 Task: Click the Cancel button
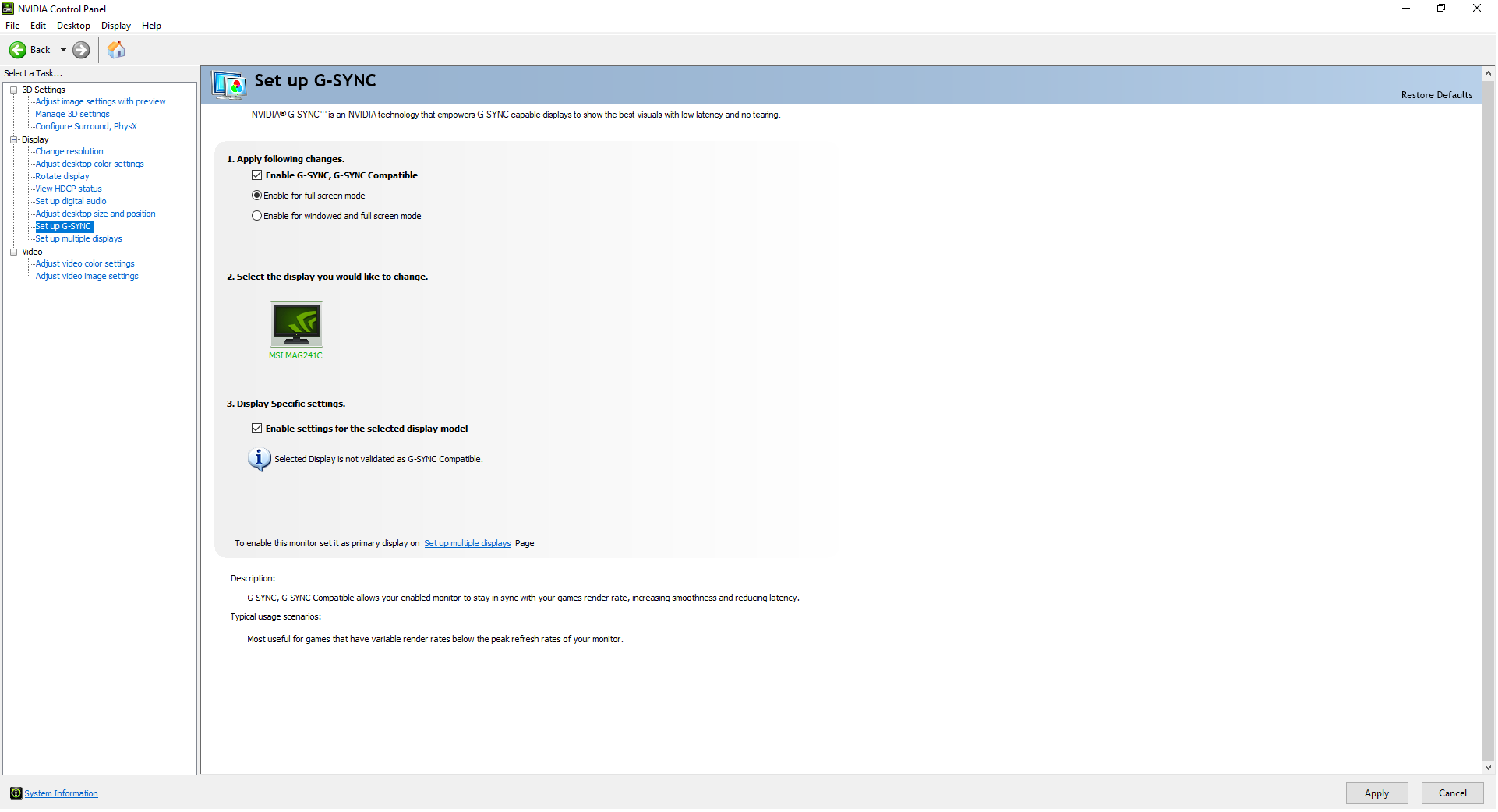(1453, 793)
